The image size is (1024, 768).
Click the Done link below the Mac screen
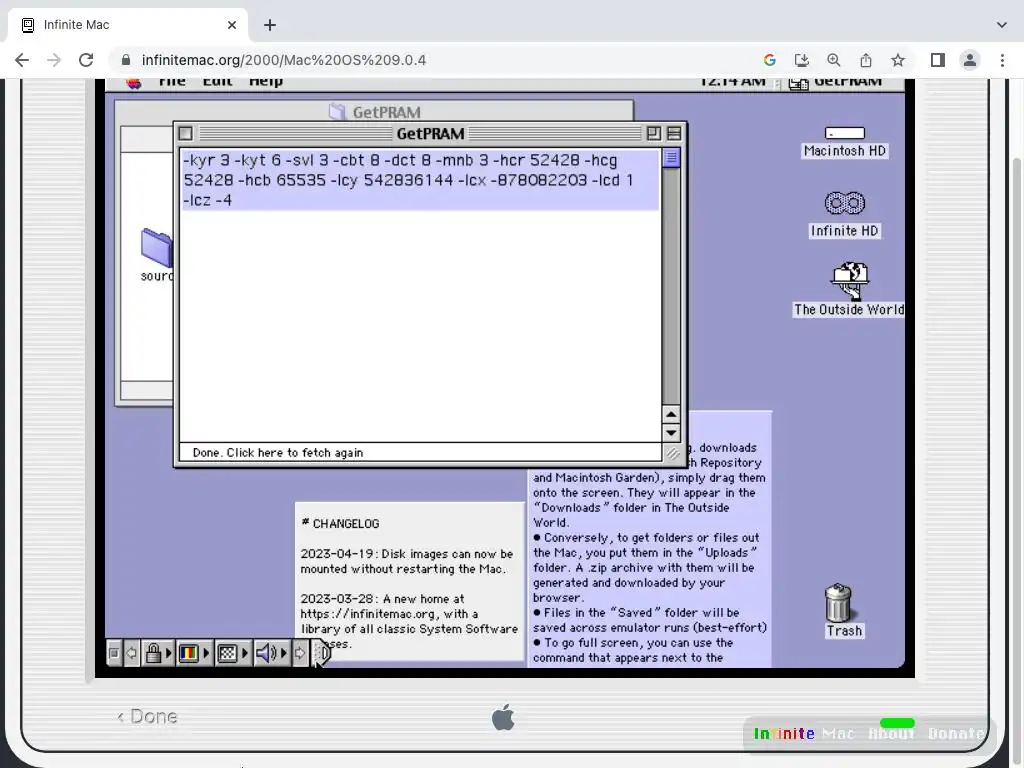tap(147, 716)
